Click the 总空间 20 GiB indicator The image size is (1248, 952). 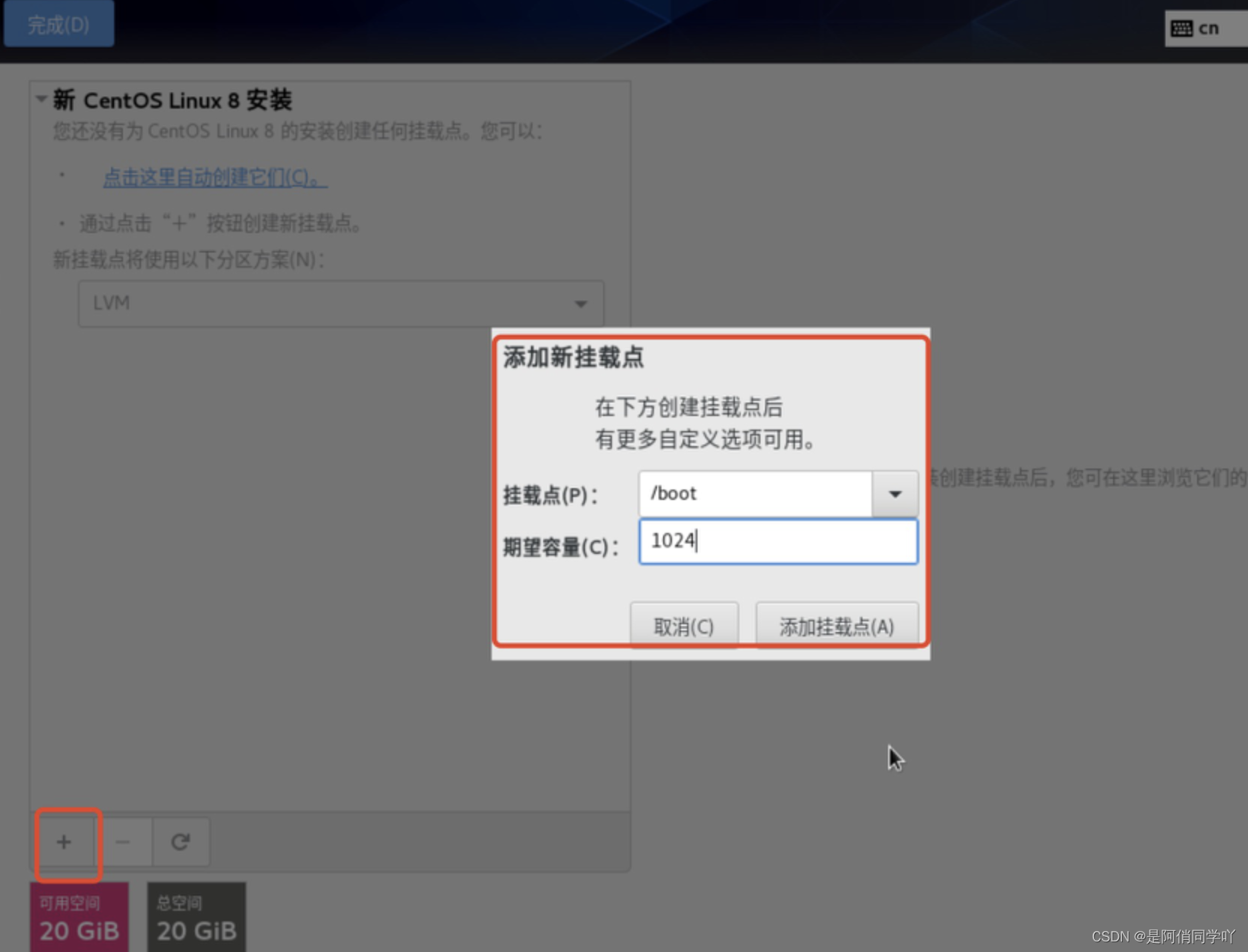tap(196, 918)
